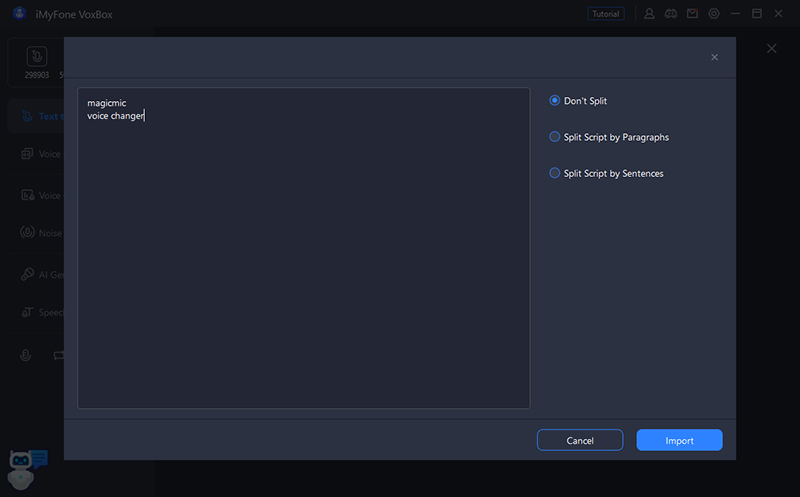
Task: Close the import dialog with X
Action: tap(714, 57)
